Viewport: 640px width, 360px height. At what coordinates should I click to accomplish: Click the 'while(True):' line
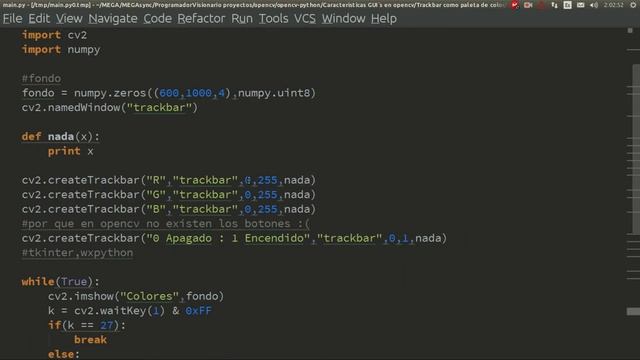pos(60,282)
